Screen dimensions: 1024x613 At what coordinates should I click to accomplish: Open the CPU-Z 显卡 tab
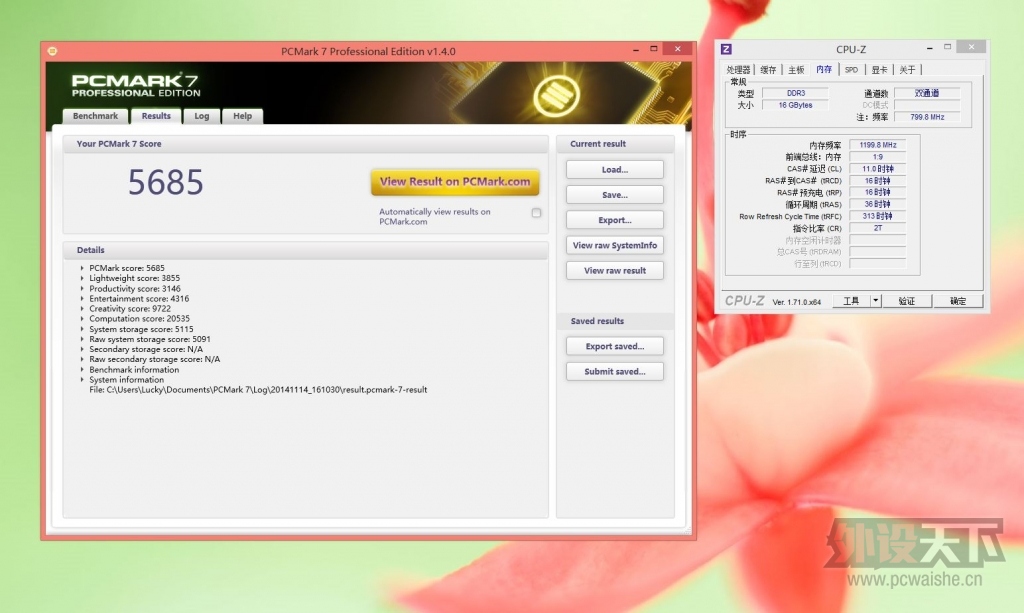[x=880, y=70]
